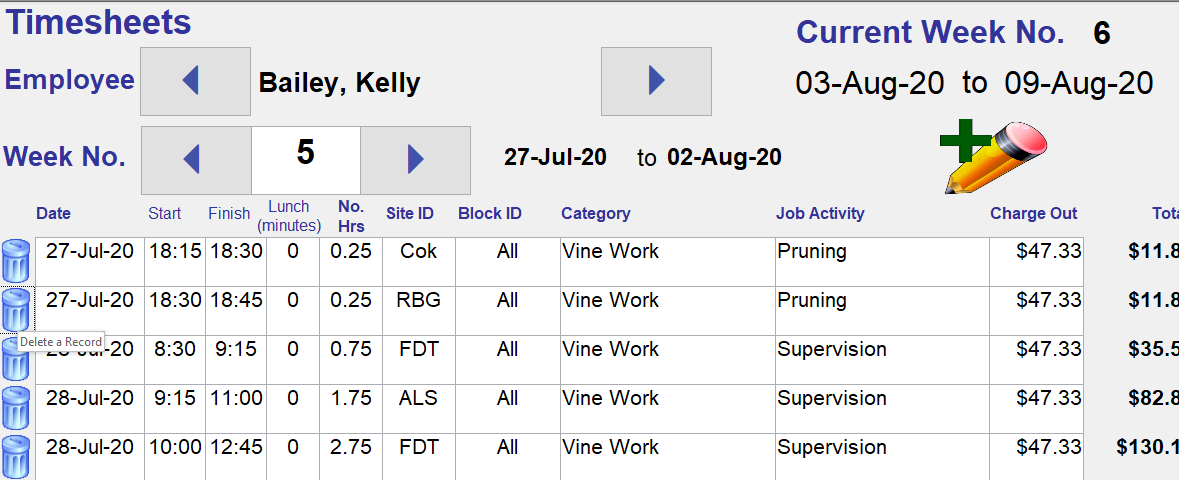Add new timesheet entry with pencil icon
1179x484 pixels.
[x=994, y=157]
